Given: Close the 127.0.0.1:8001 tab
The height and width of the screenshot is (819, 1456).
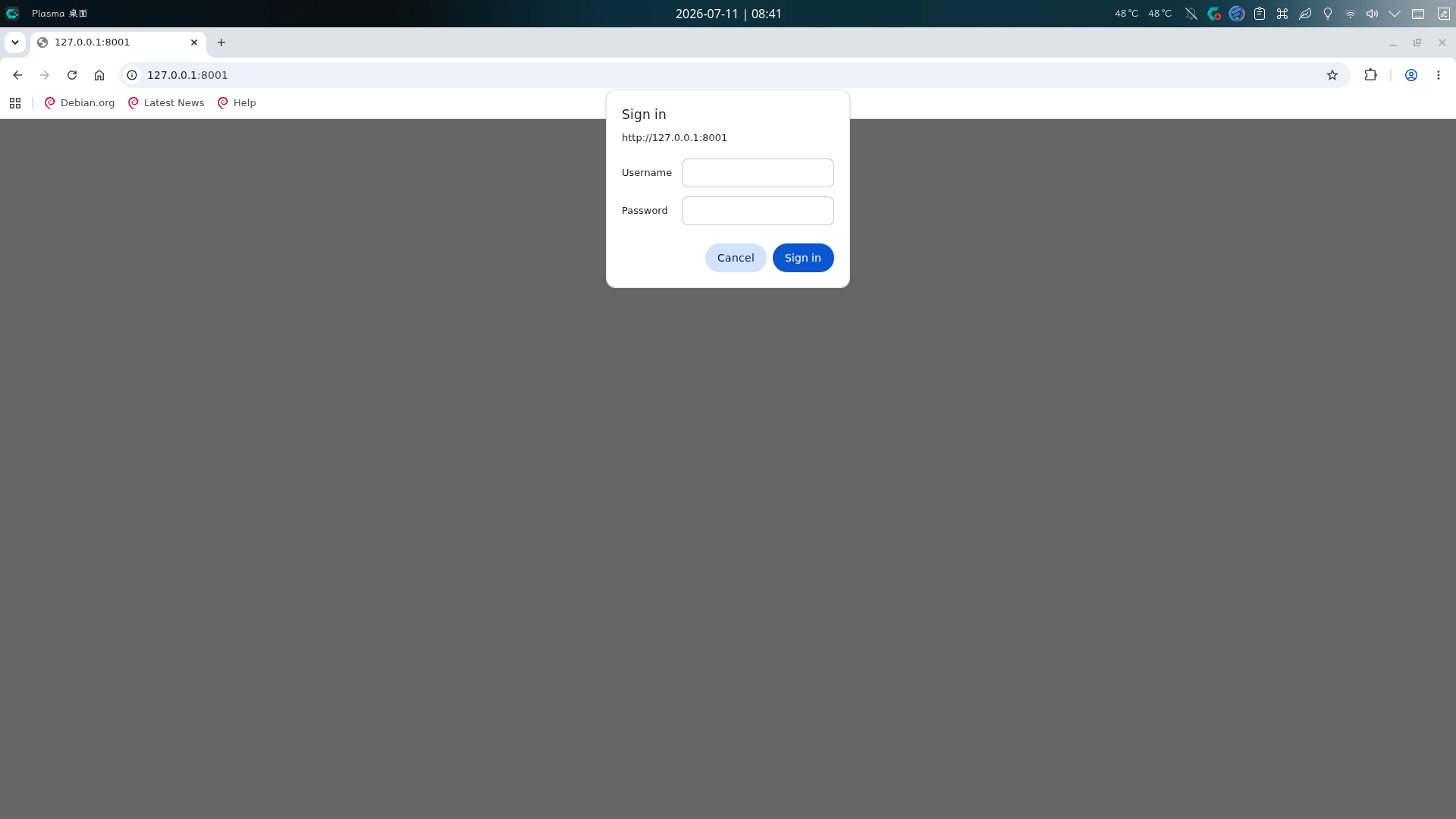Looking at the screenshot, I should [x=194, y=42].
